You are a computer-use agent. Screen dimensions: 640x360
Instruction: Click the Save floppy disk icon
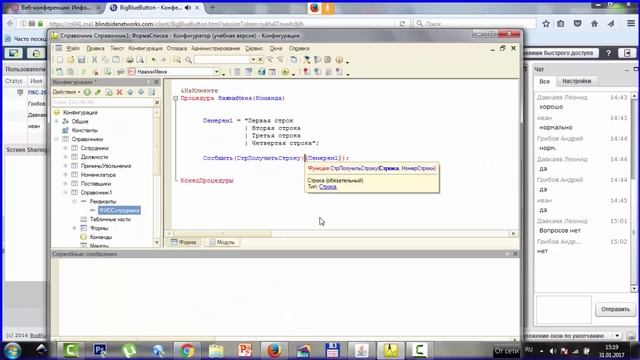pos(81,60)
